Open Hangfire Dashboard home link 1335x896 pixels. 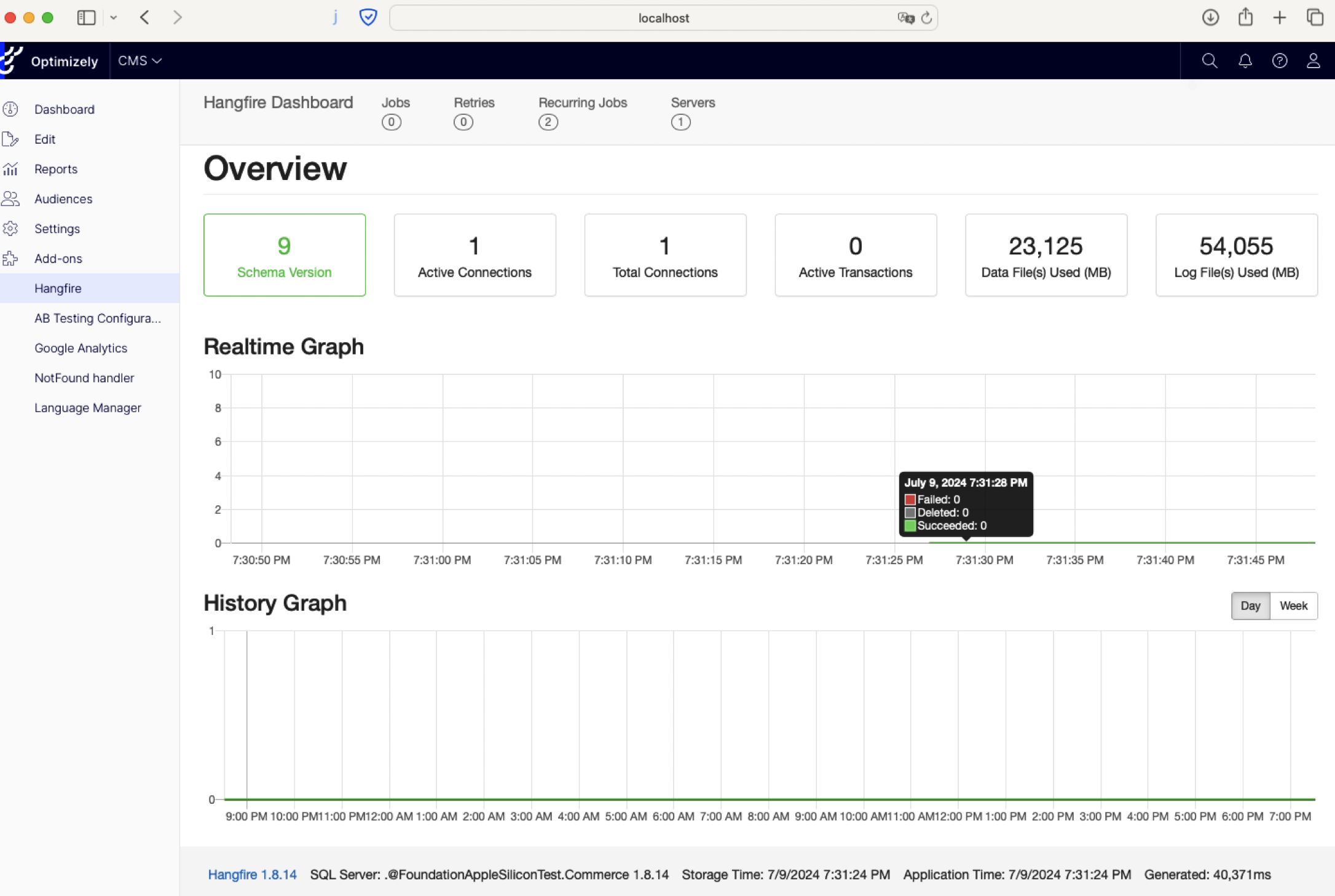[x=278, y=102]
